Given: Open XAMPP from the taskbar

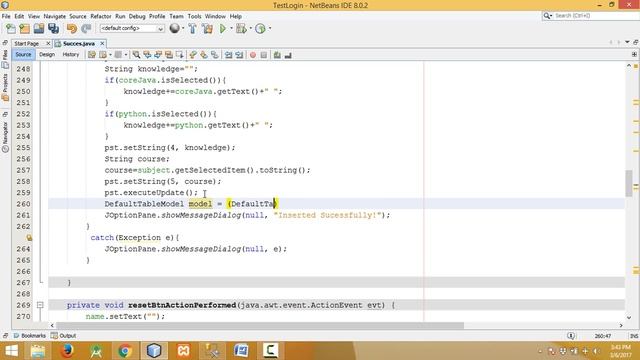Looking at the screenshot, I should (183, 351).
